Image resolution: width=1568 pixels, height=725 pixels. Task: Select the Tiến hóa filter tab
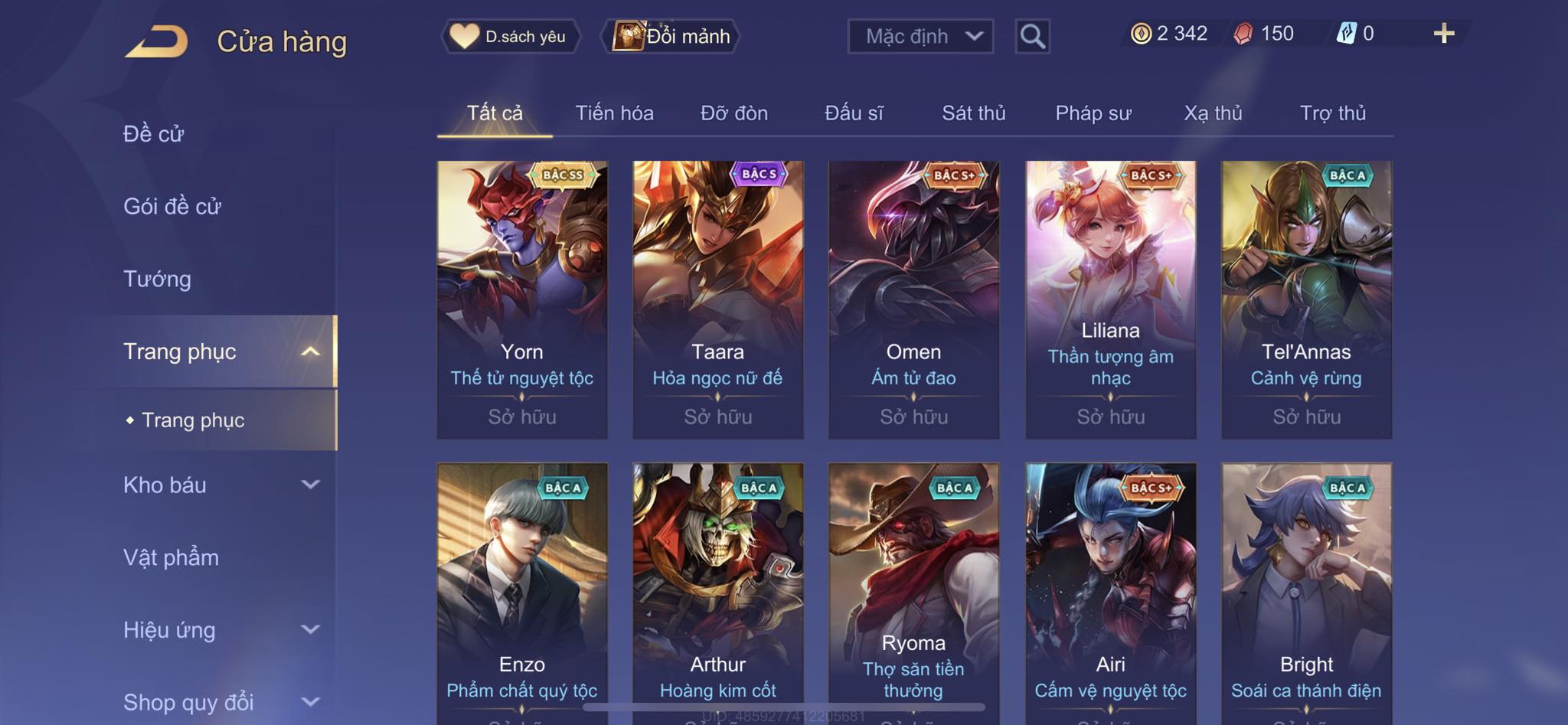pyautogui.click(x=614, y=113)
